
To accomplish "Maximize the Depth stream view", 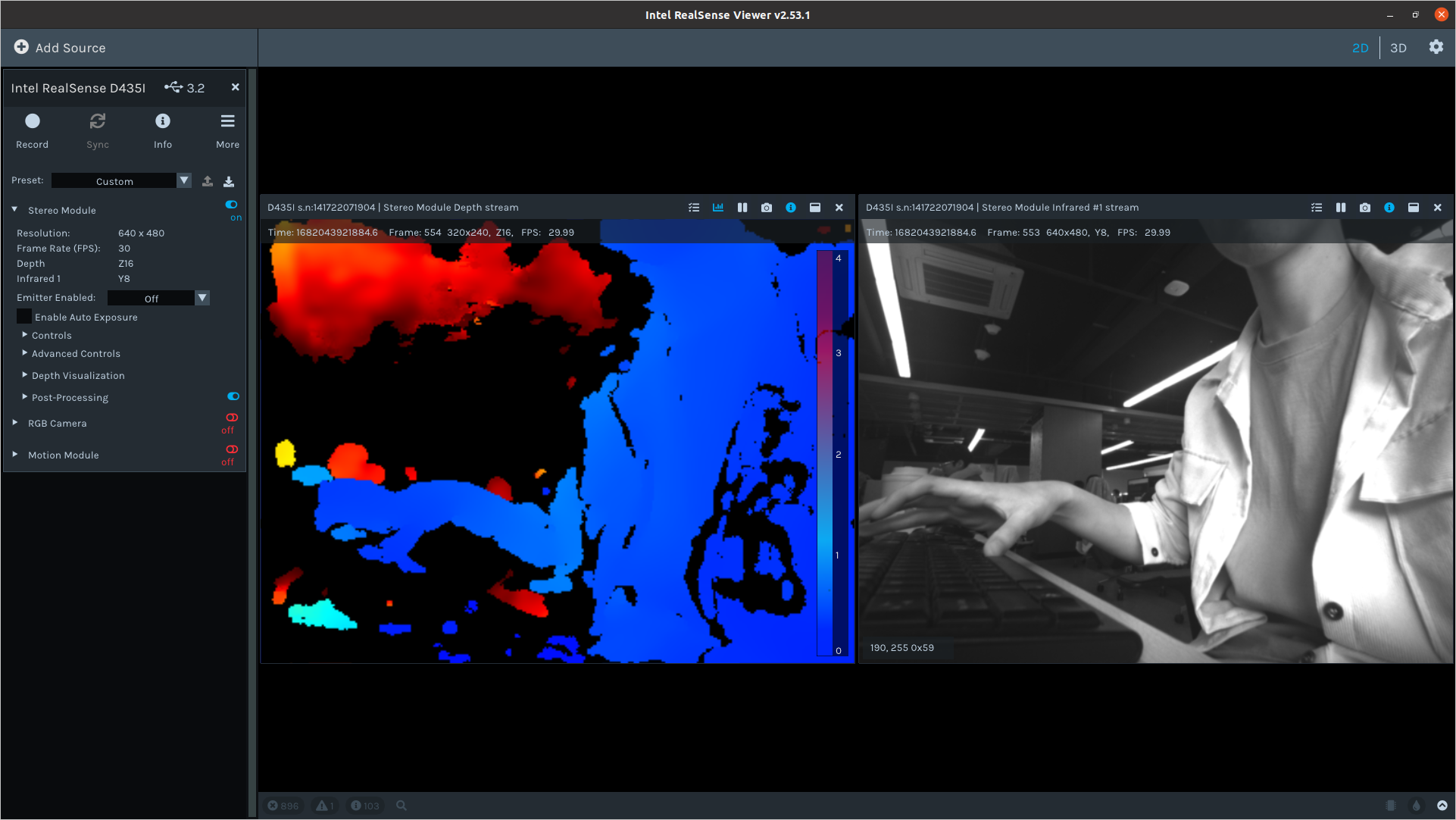I will (815, 208).
